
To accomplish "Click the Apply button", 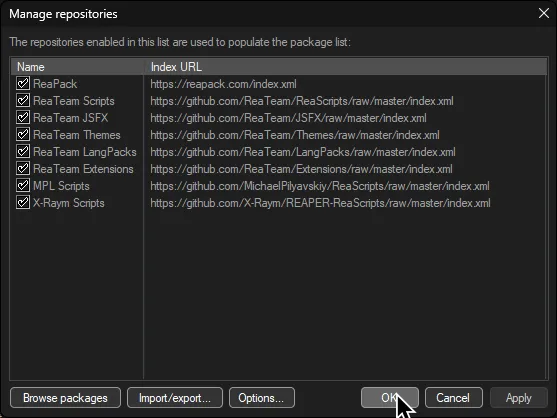I will click(x=519, y=398).
